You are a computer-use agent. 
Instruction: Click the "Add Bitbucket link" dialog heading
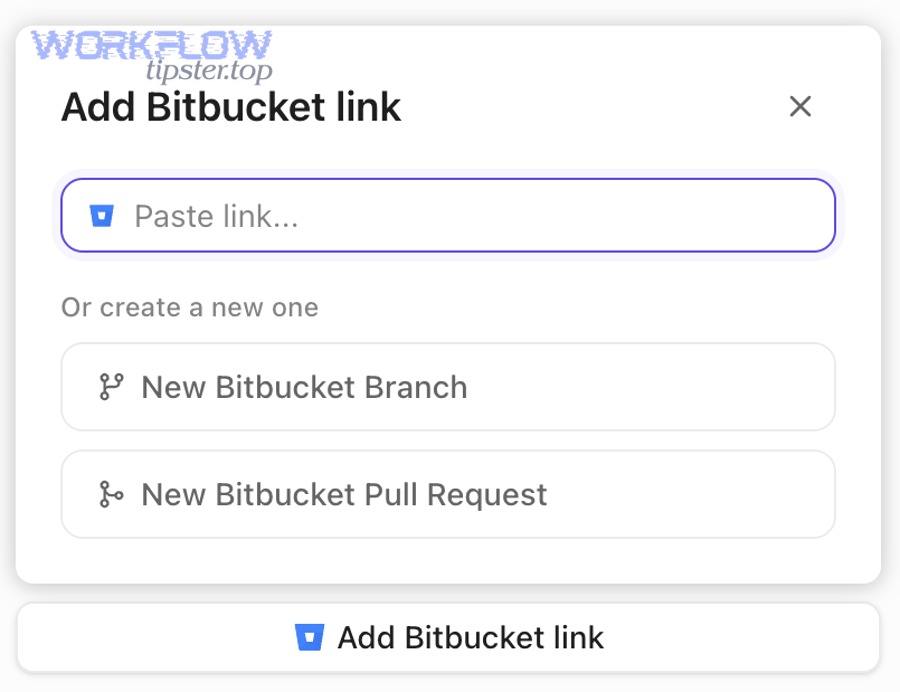(231, 107)
